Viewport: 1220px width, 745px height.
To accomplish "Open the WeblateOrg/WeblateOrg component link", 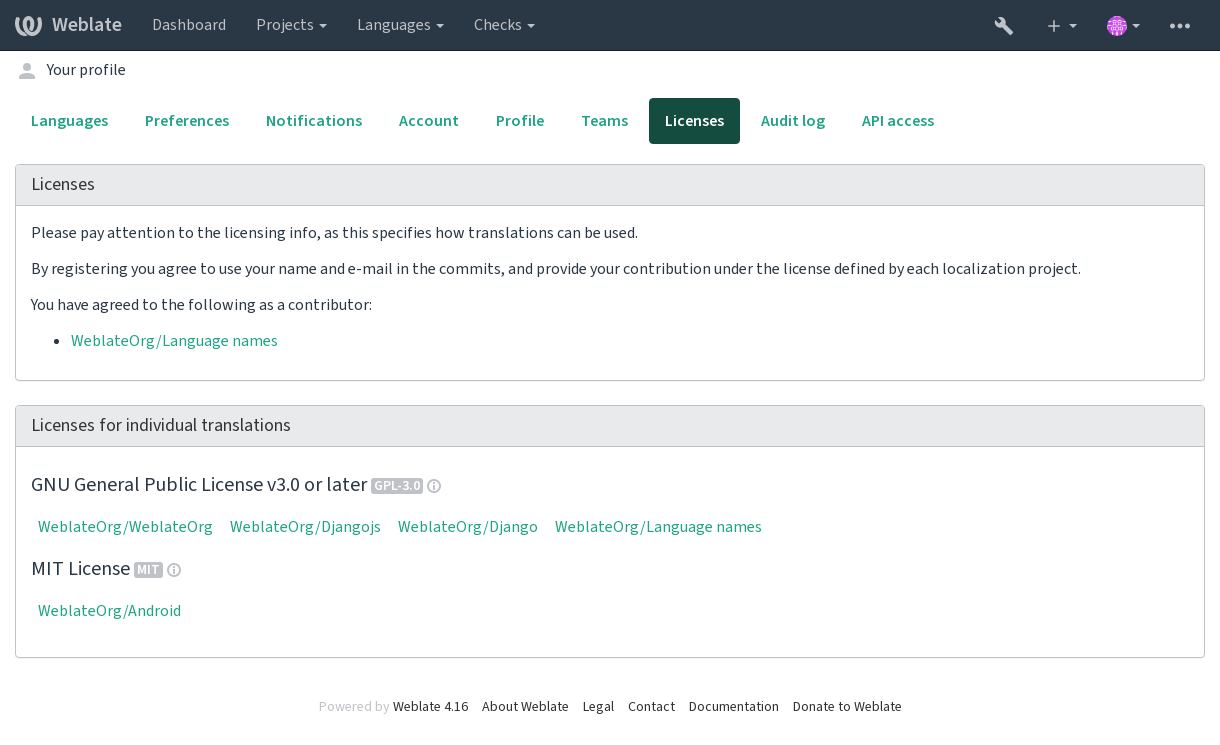I will pyautogui.click(x=125, y=527).
